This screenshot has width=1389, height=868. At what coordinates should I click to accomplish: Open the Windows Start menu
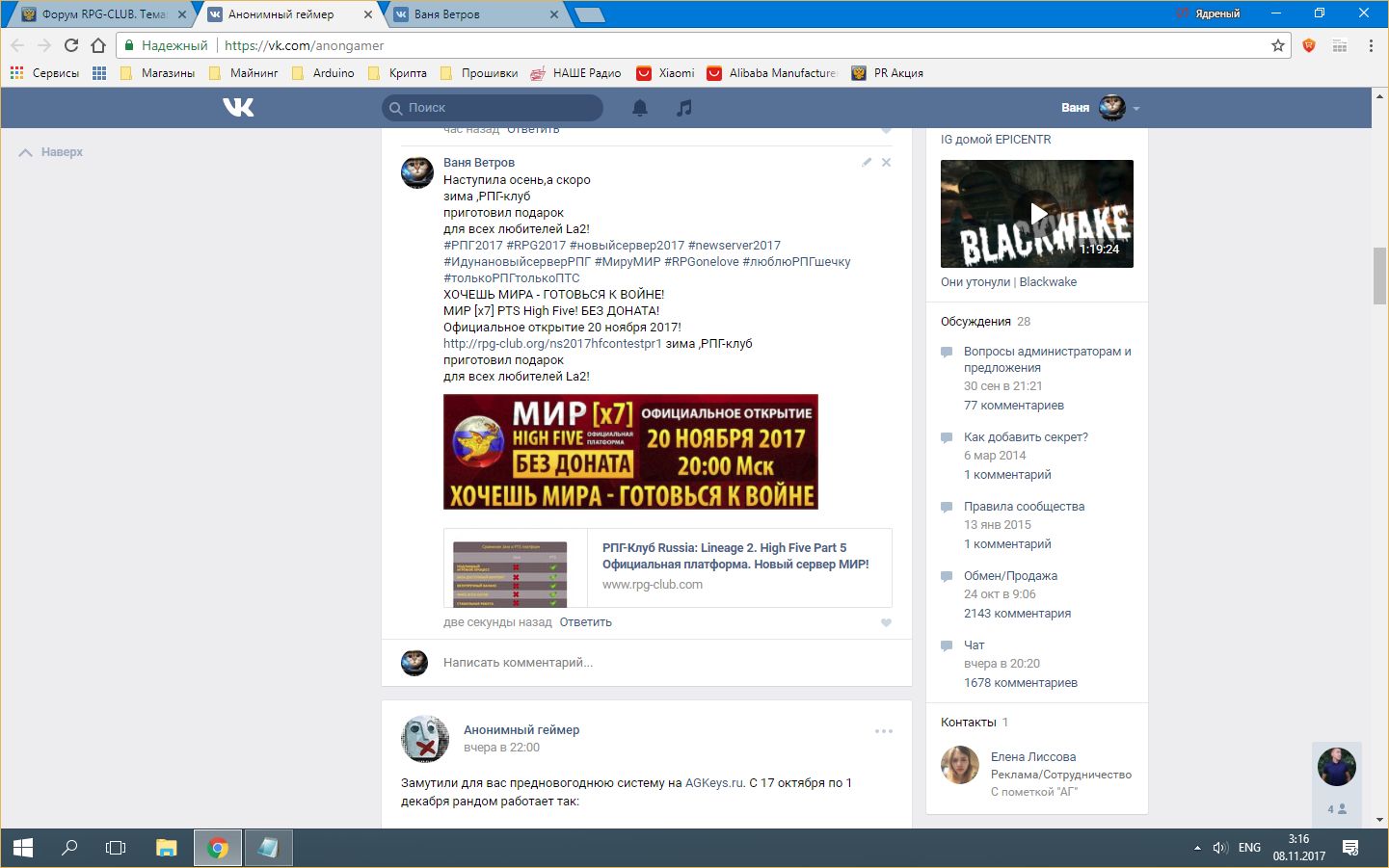pos(23,848)
